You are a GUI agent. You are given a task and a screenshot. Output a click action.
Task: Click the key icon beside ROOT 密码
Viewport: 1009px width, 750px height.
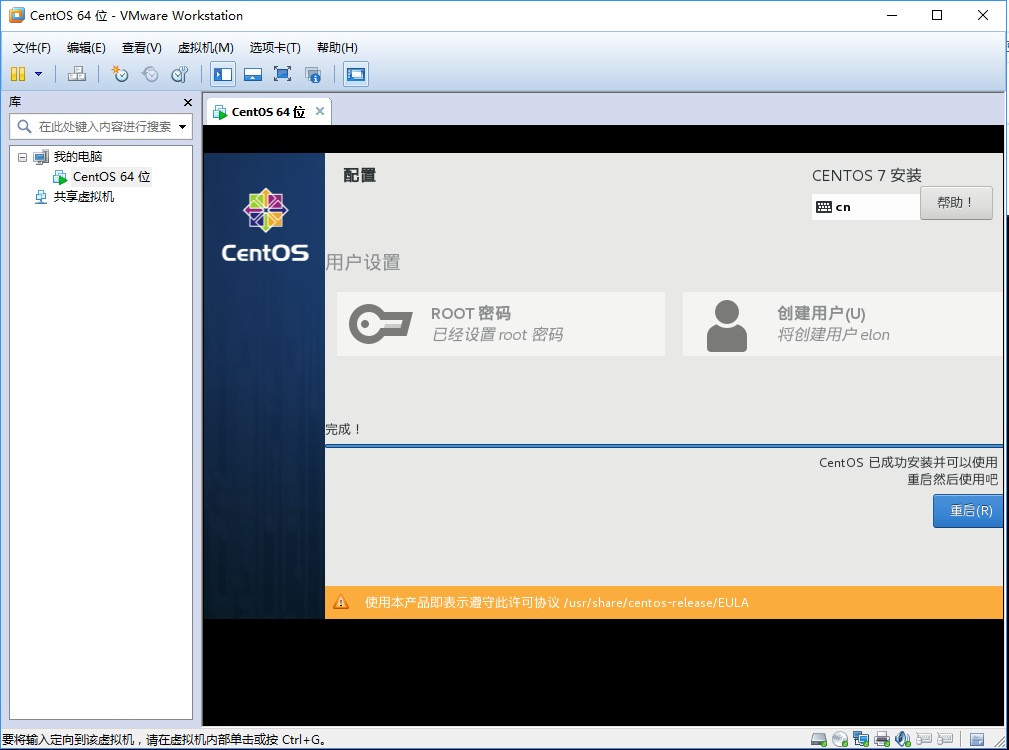click(x=381, y=324)
